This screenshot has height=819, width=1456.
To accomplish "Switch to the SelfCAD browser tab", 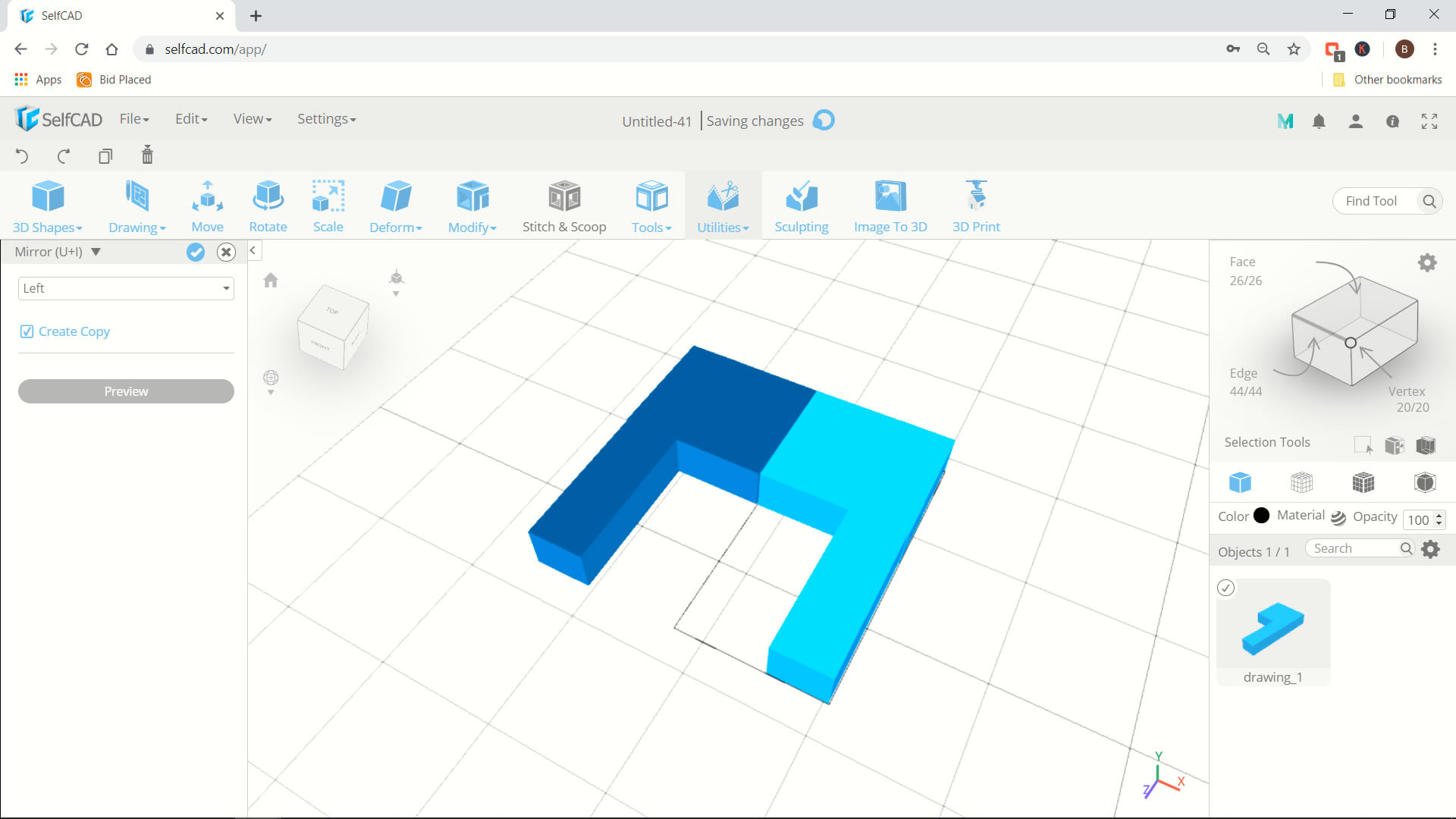I will click(121, 16).
